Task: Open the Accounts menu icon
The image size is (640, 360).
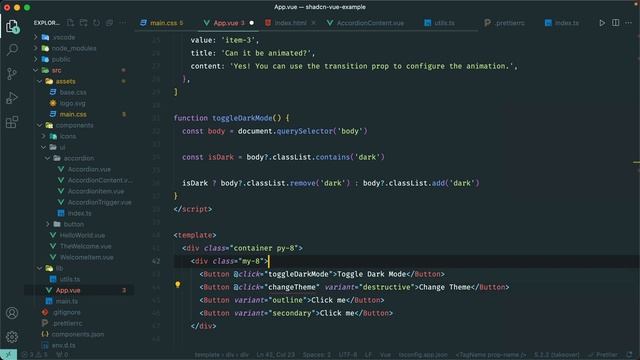Action: pyautogui.click(x=12, y=313)
